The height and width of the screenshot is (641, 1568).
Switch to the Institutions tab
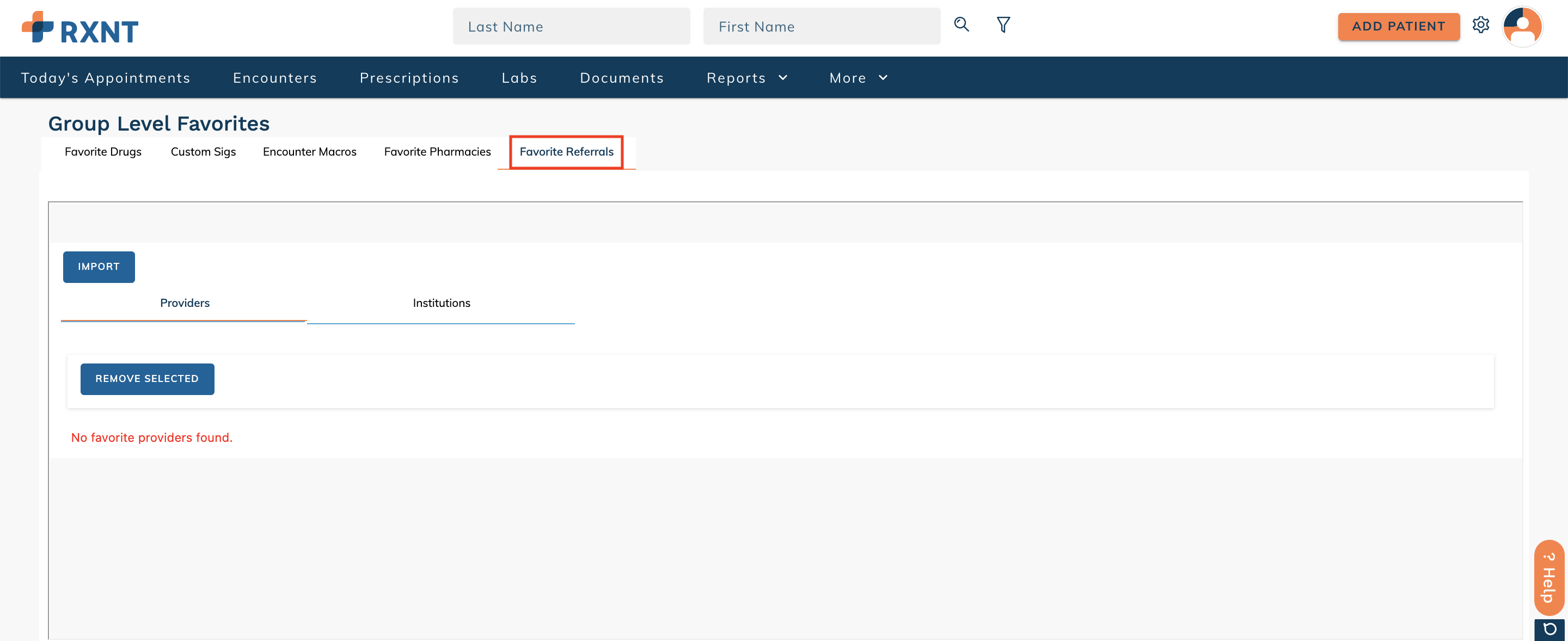[440, 303]
